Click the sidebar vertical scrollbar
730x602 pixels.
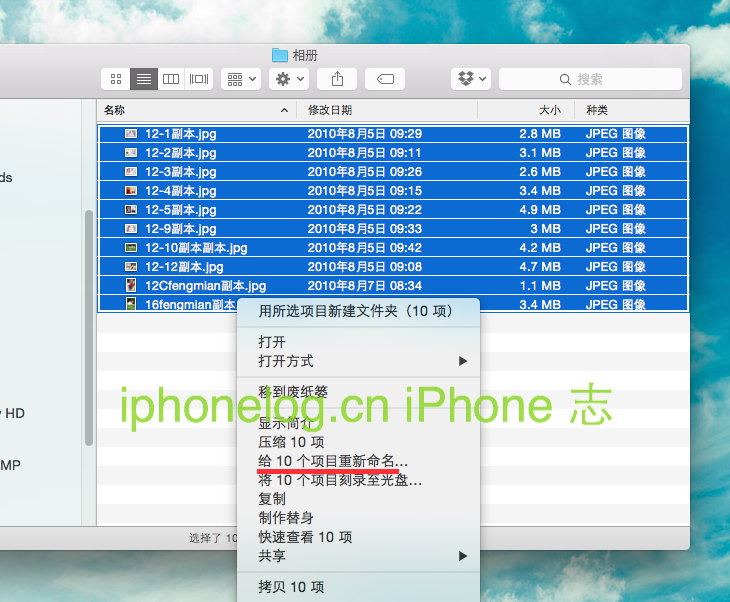pos(89,328)
